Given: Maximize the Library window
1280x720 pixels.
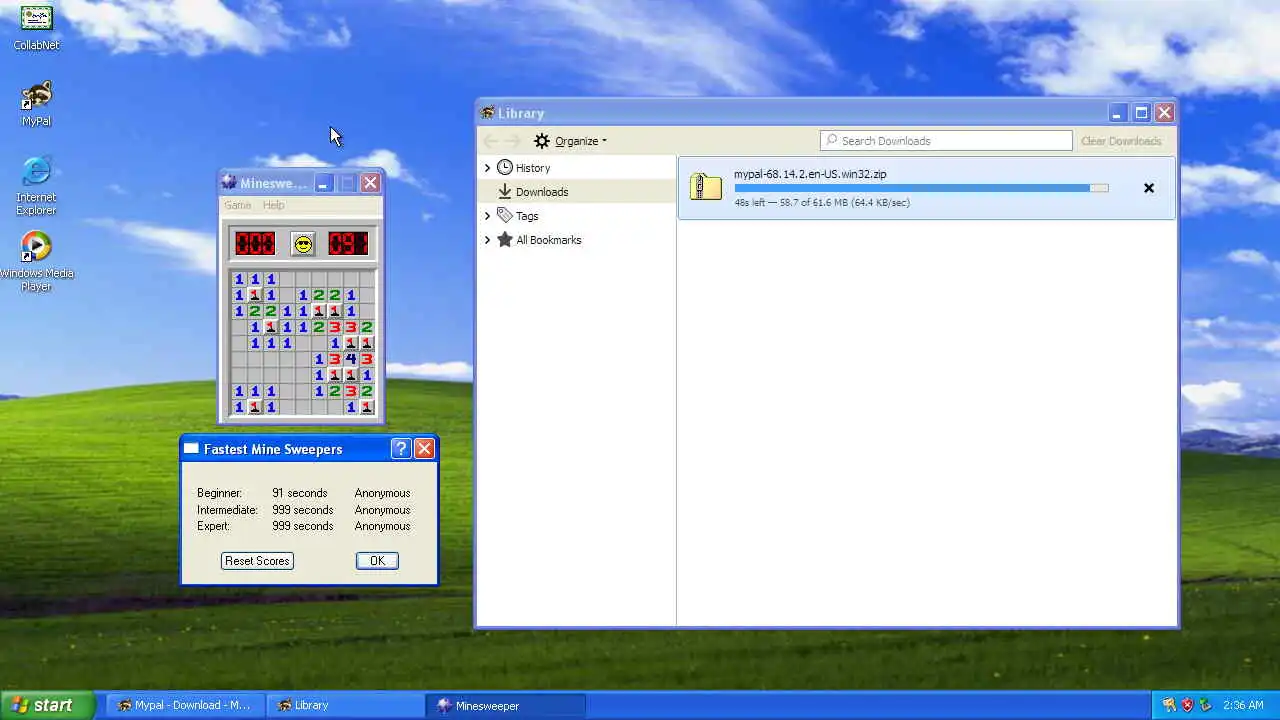Looking at the screenshot, I should tap(1141, 113).
